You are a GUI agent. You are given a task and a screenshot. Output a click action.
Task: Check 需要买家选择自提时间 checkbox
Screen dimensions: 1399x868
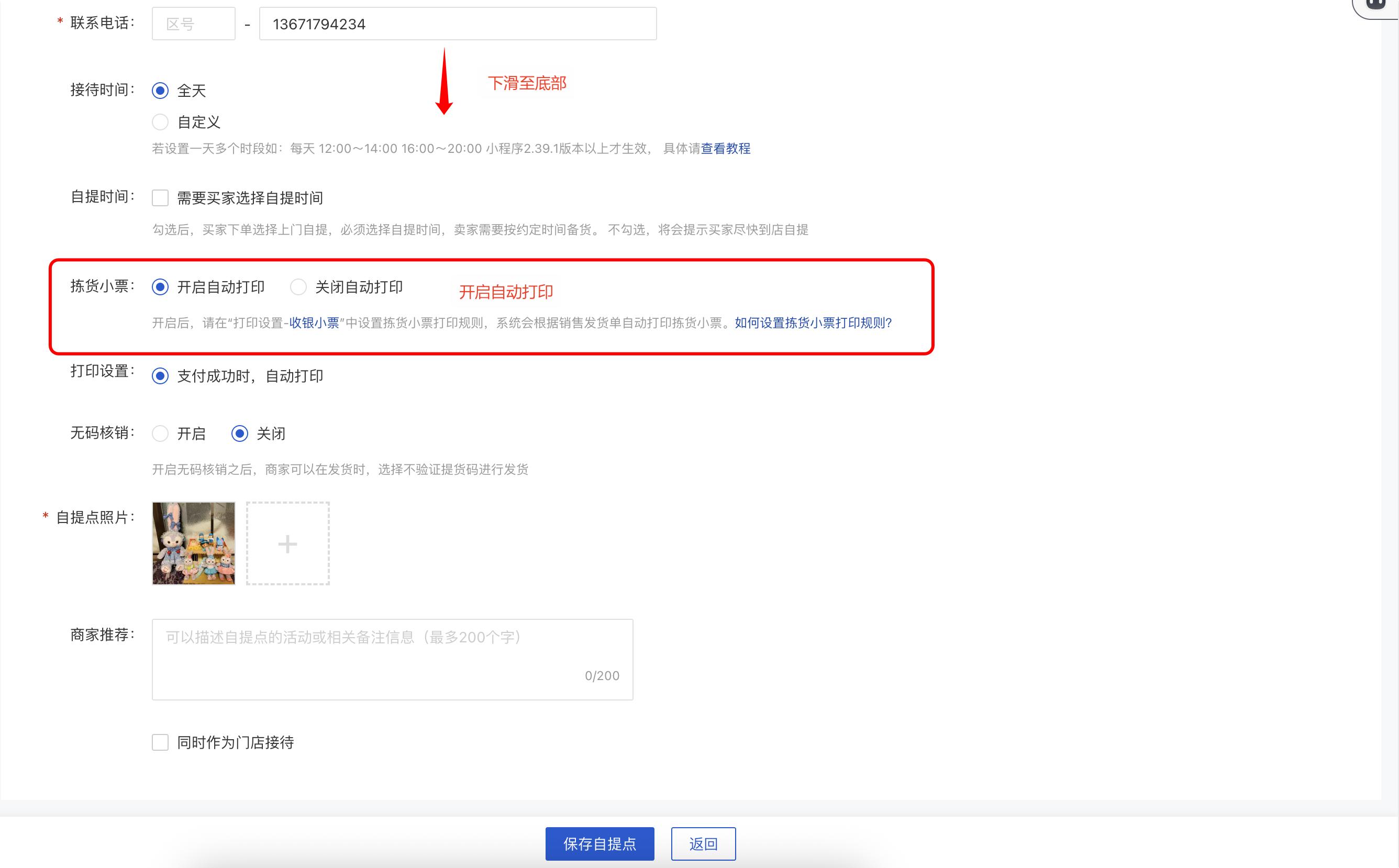point(160,198)
